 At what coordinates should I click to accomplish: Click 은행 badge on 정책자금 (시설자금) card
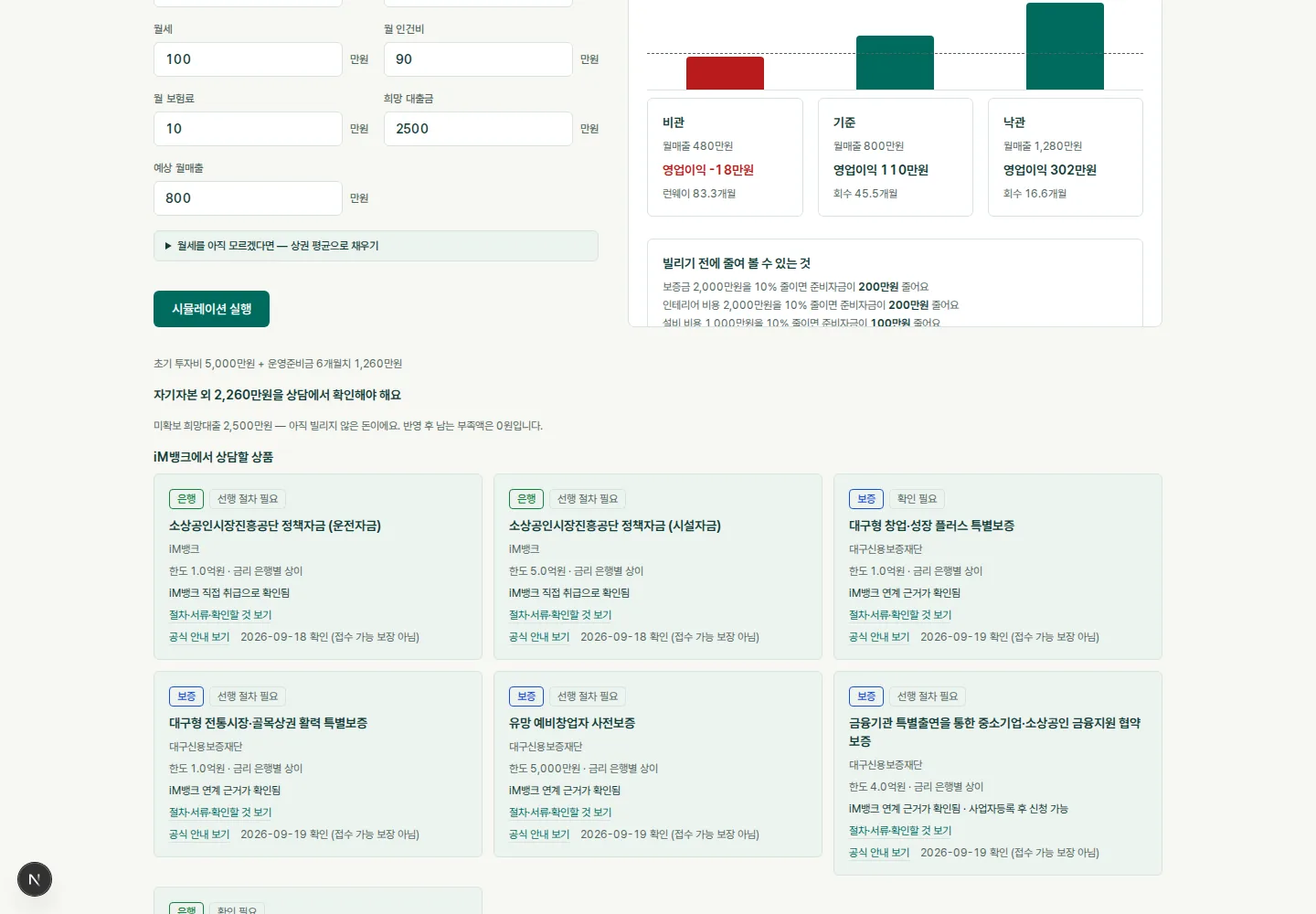pyautogui.click(x=526, y=499)
